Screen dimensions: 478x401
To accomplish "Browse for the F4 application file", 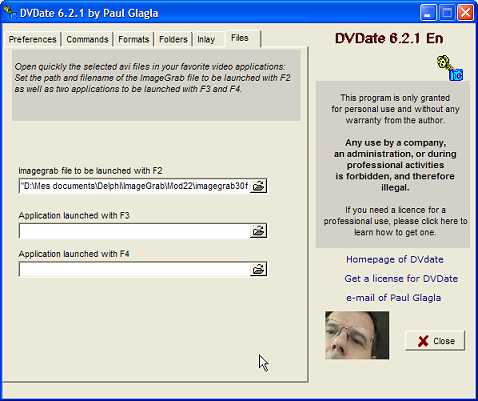I will click(258, 269).
